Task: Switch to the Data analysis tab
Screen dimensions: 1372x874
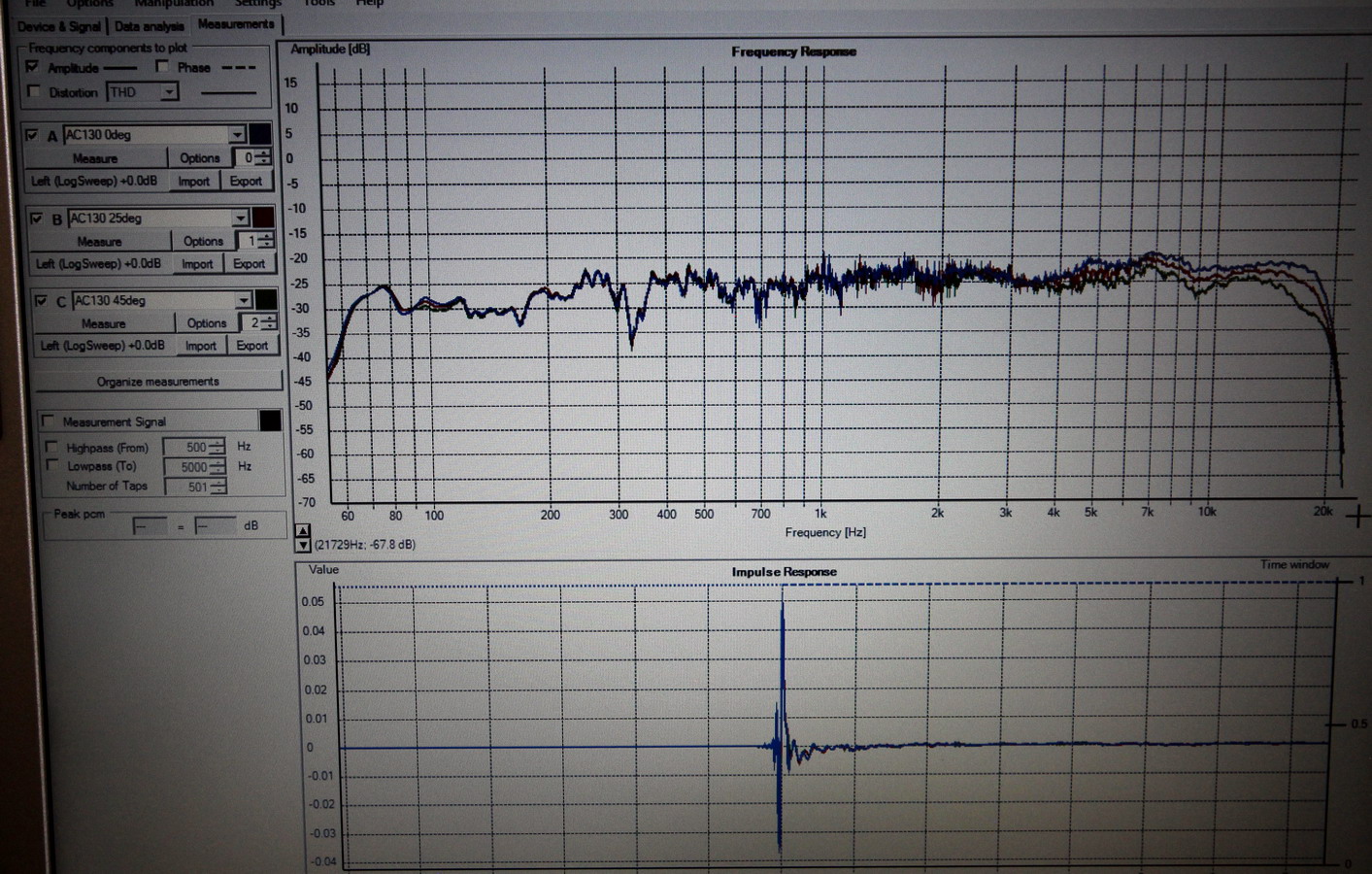Action: tap(149, 26)
